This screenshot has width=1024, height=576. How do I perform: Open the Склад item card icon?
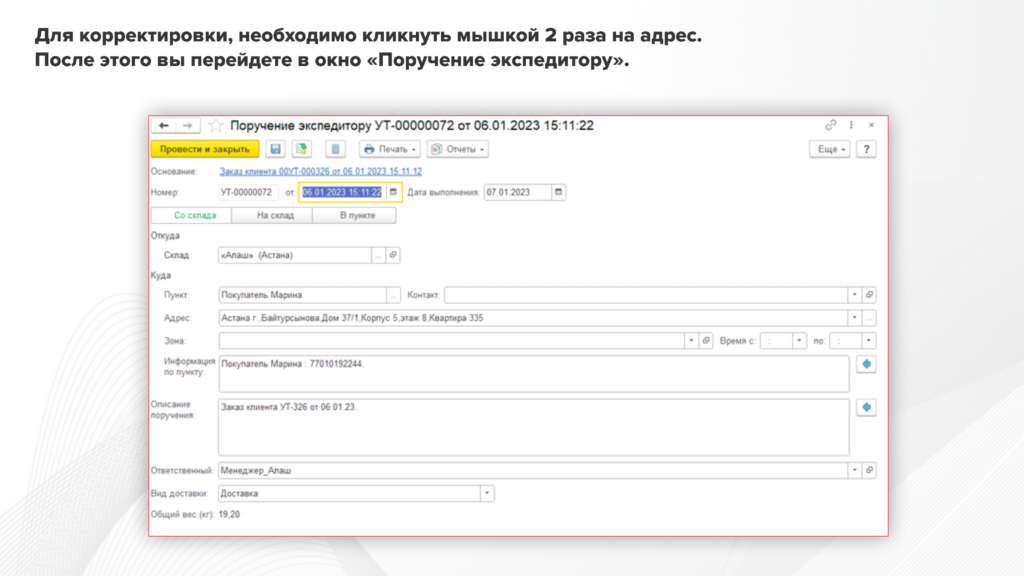pyautogui.click(x=393, y=255)
